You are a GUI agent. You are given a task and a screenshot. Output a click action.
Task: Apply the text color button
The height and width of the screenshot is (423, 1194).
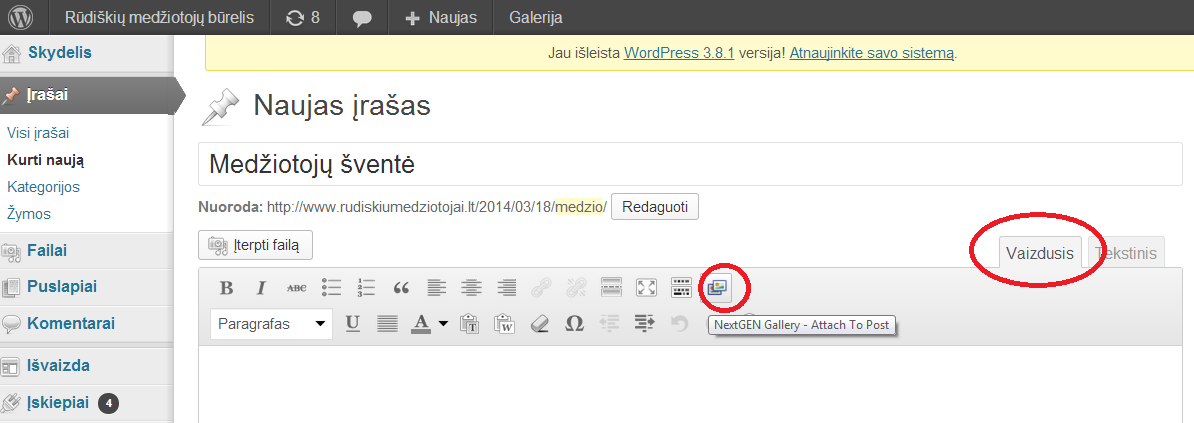[x=421, y=324]
